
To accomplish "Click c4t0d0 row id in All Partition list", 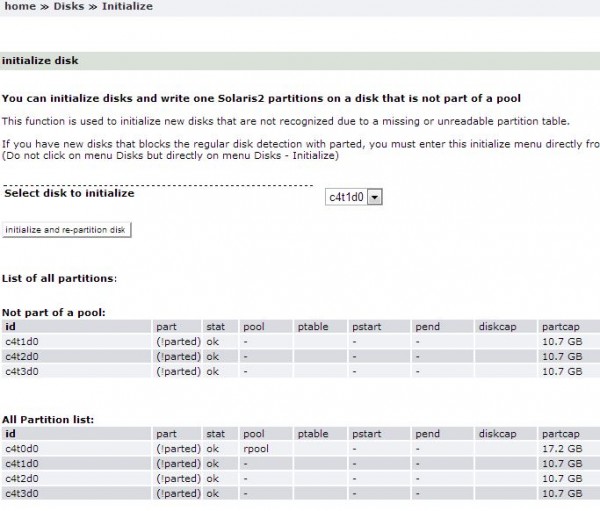I will [x=22, y=449].
